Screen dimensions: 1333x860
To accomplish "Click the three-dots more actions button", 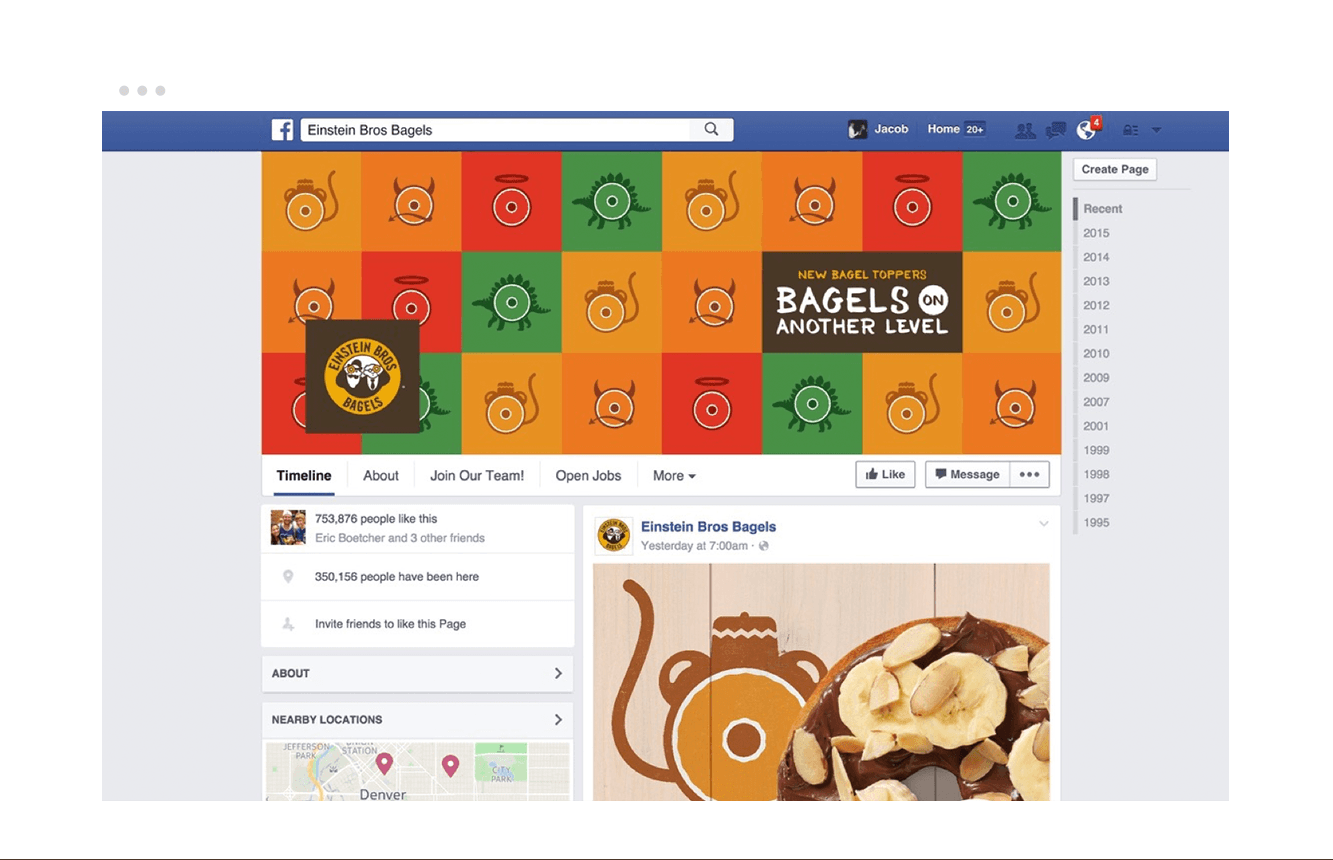I will point(1029,475).
